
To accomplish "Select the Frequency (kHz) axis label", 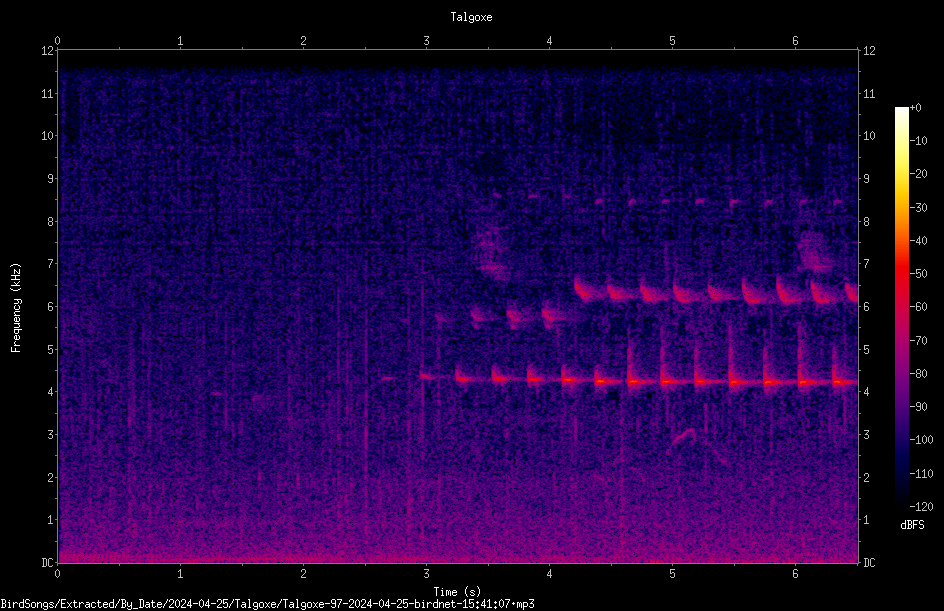I will click(x=16, y=308).
